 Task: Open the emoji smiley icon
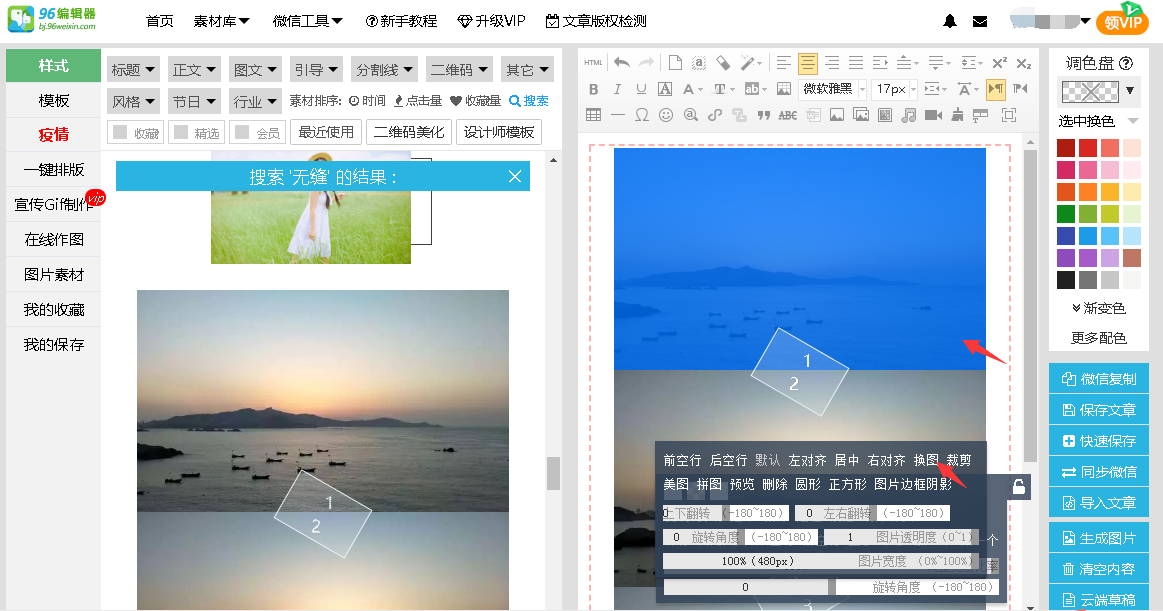666,115
